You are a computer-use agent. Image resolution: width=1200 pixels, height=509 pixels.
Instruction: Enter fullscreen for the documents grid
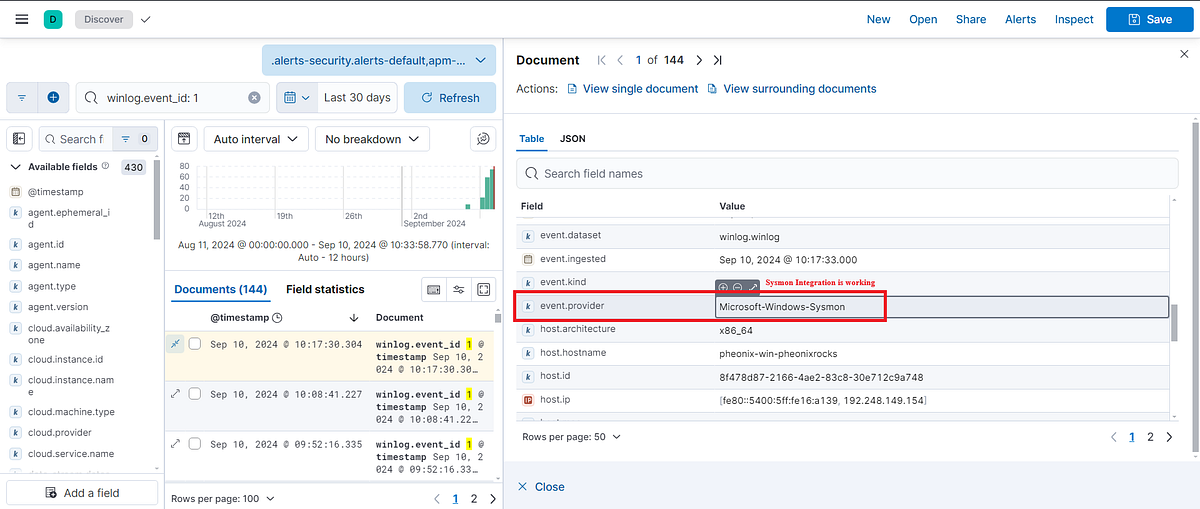pyautogui.click(x=484, y=289)
